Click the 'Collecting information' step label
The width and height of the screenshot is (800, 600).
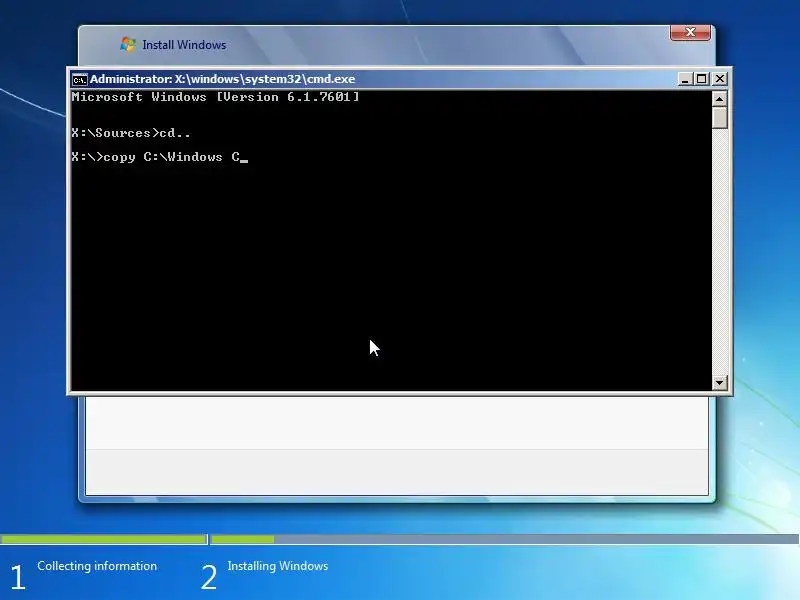(97, 566)
